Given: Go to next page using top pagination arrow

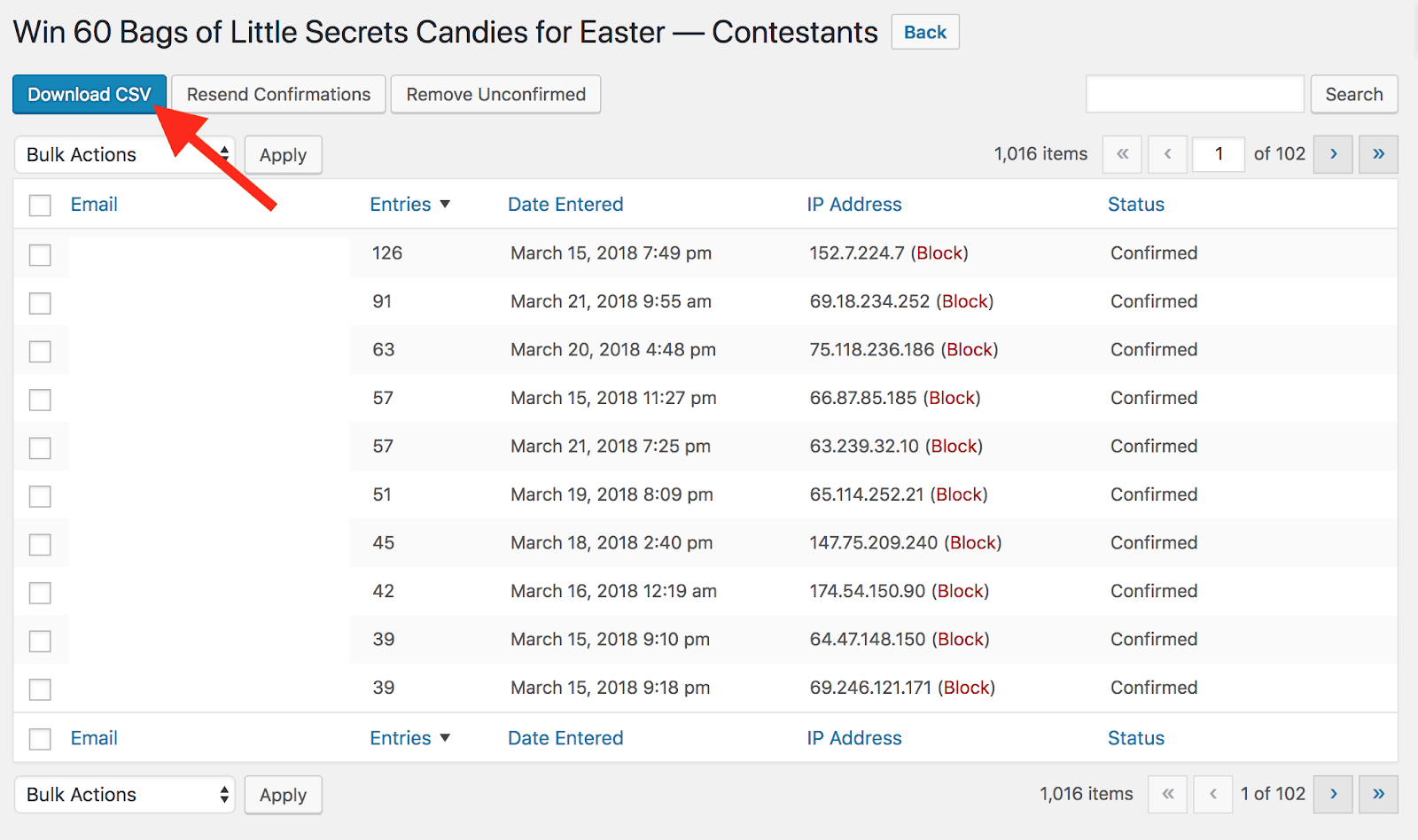Looking at the screenshot, I should 1333,154.
